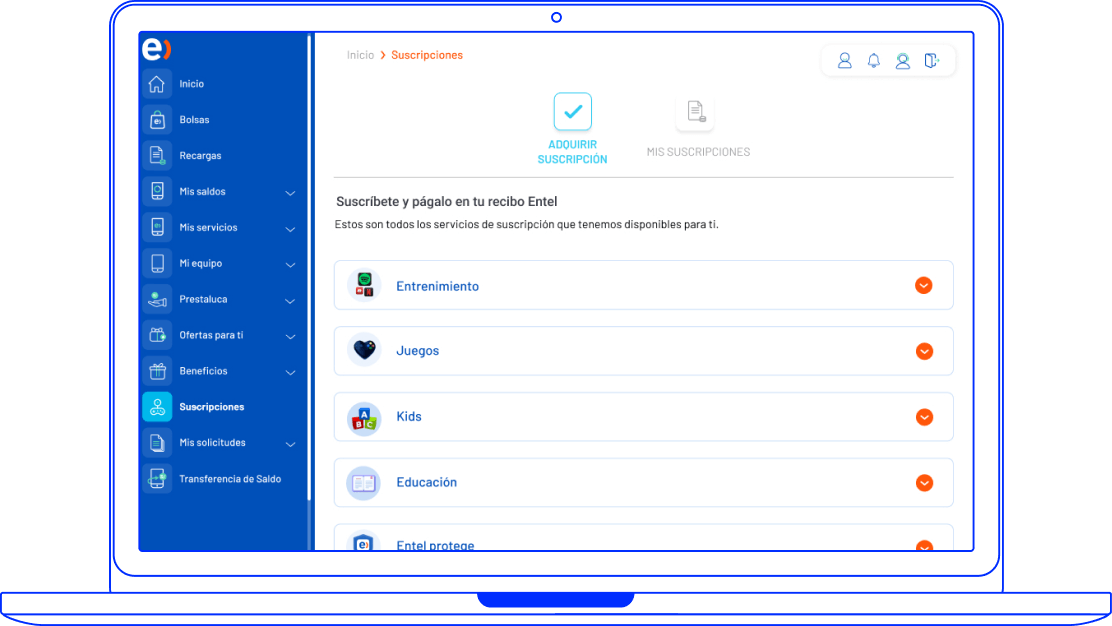Image resolution: width=1112 pixels, height=626 pixels.
Task: Expand the Educación category arrow
Action: (924, 483)
